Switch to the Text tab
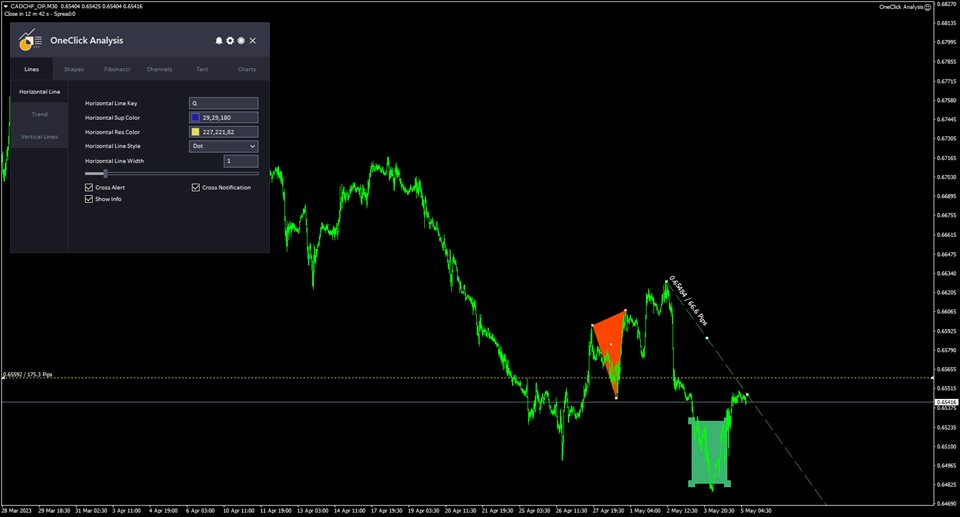The image size is (960, 517). point(202,69)
